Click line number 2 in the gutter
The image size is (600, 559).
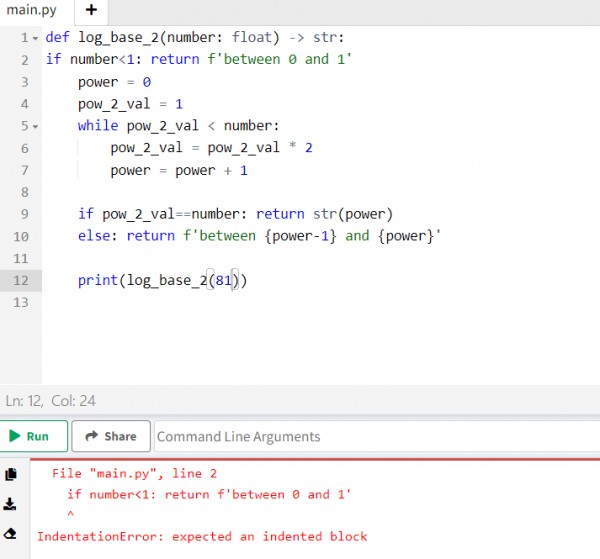pyautogui.click(x=24, y=60)
